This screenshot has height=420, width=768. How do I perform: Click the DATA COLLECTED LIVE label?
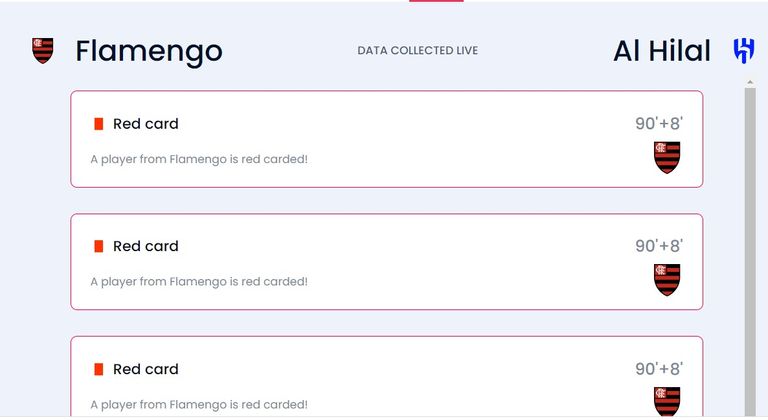tap(418, 51)
